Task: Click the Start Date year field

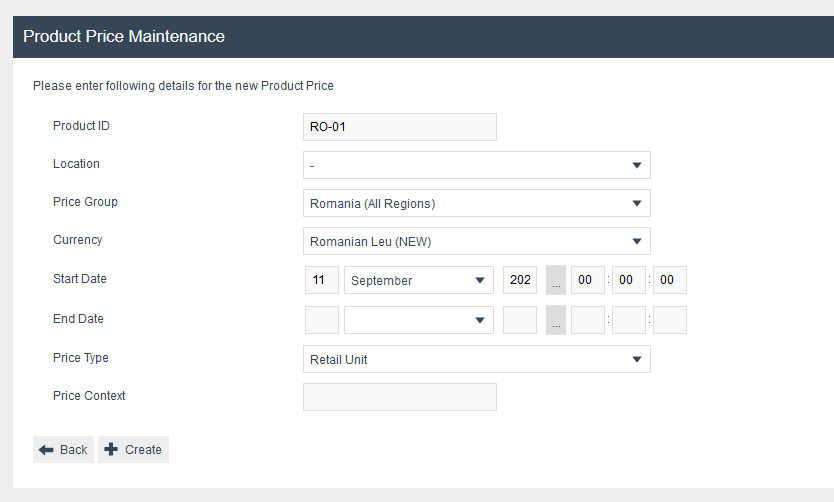Action: click(520, 281)
